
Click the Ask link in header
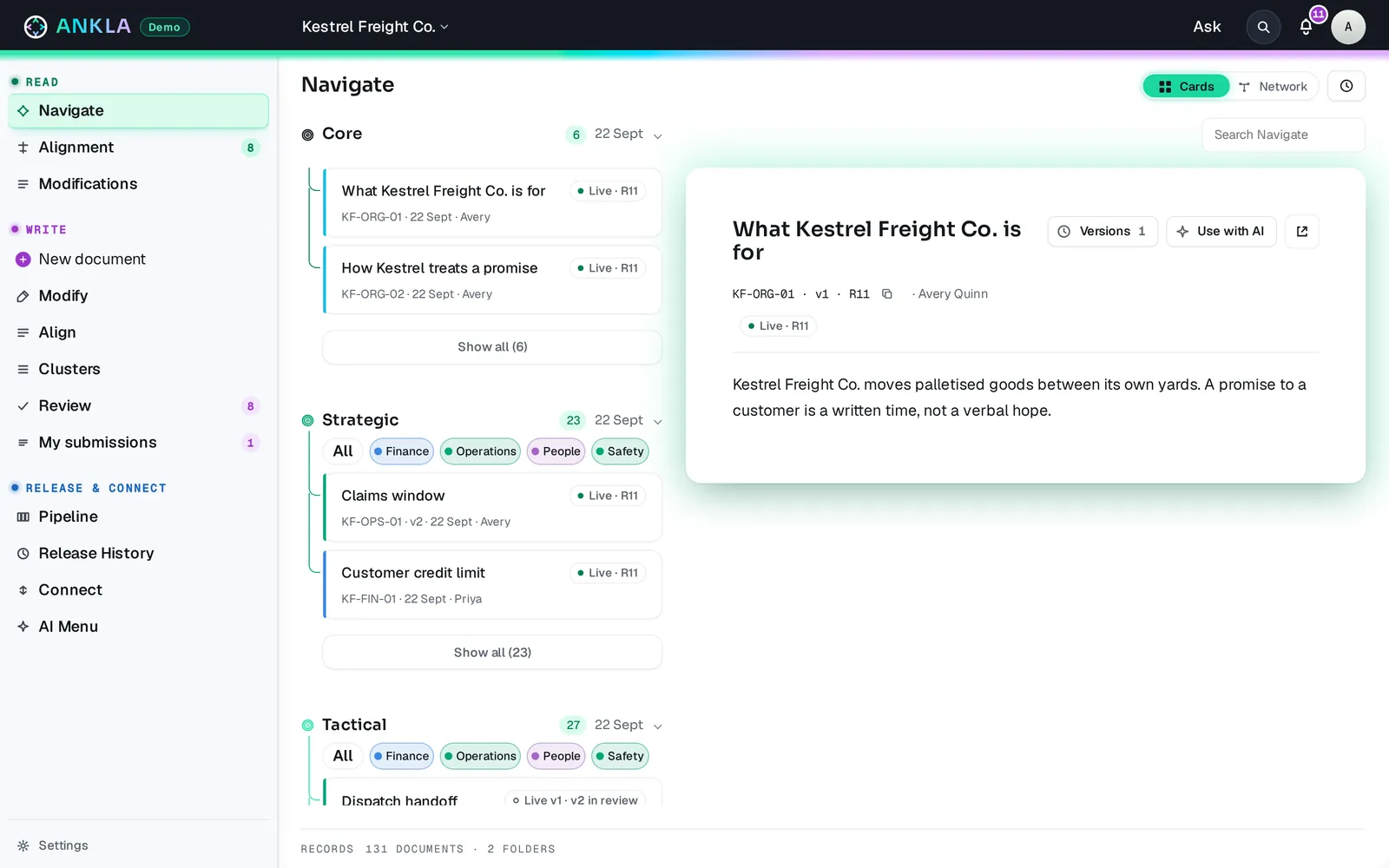1207,27
